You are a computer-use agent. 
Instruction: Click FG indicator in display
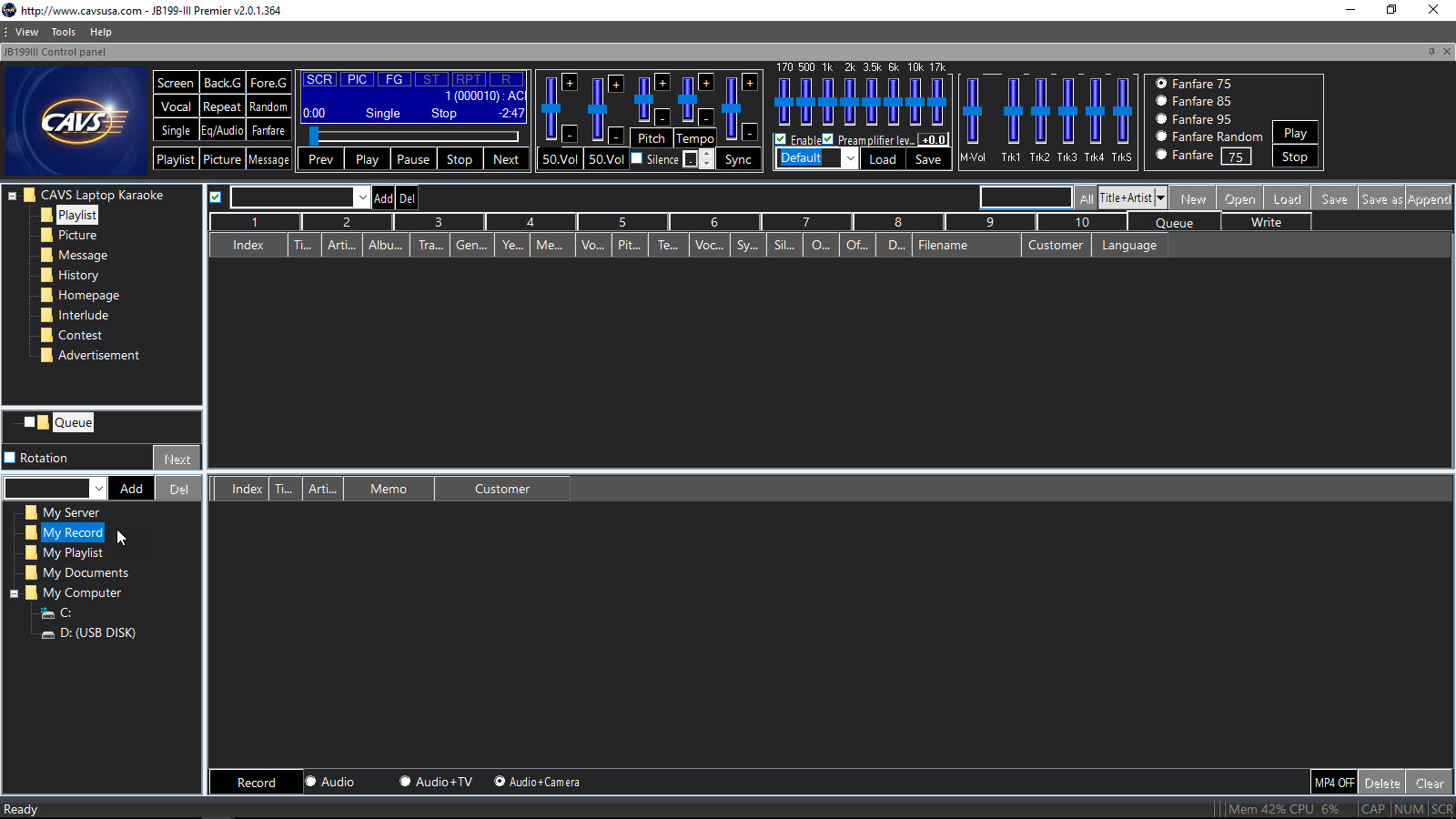(394, 79)
